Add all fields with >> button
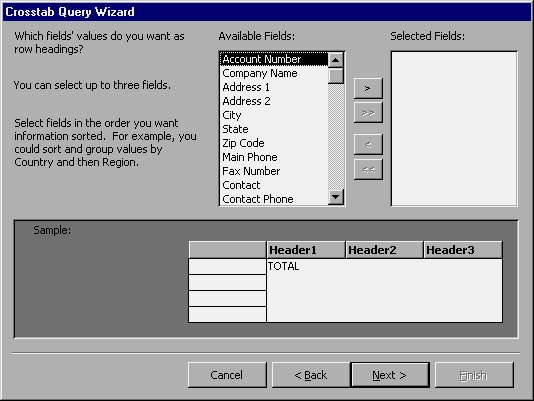The height and width of the screenshot is (401, 534). click(368, 112)
